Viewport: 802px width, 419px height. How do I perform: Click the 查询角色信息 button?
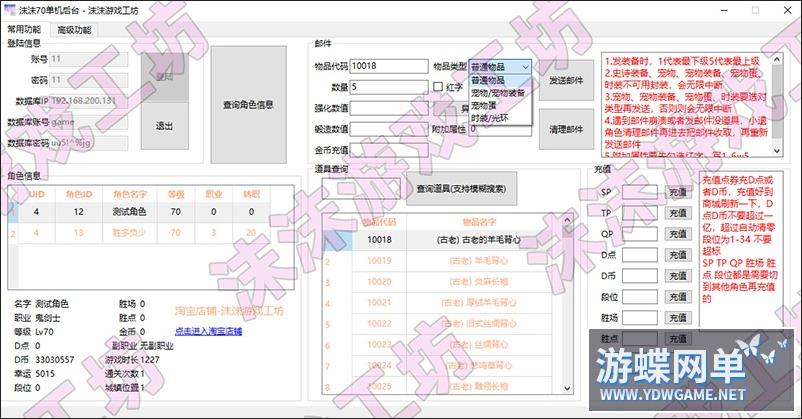(248, 104)
